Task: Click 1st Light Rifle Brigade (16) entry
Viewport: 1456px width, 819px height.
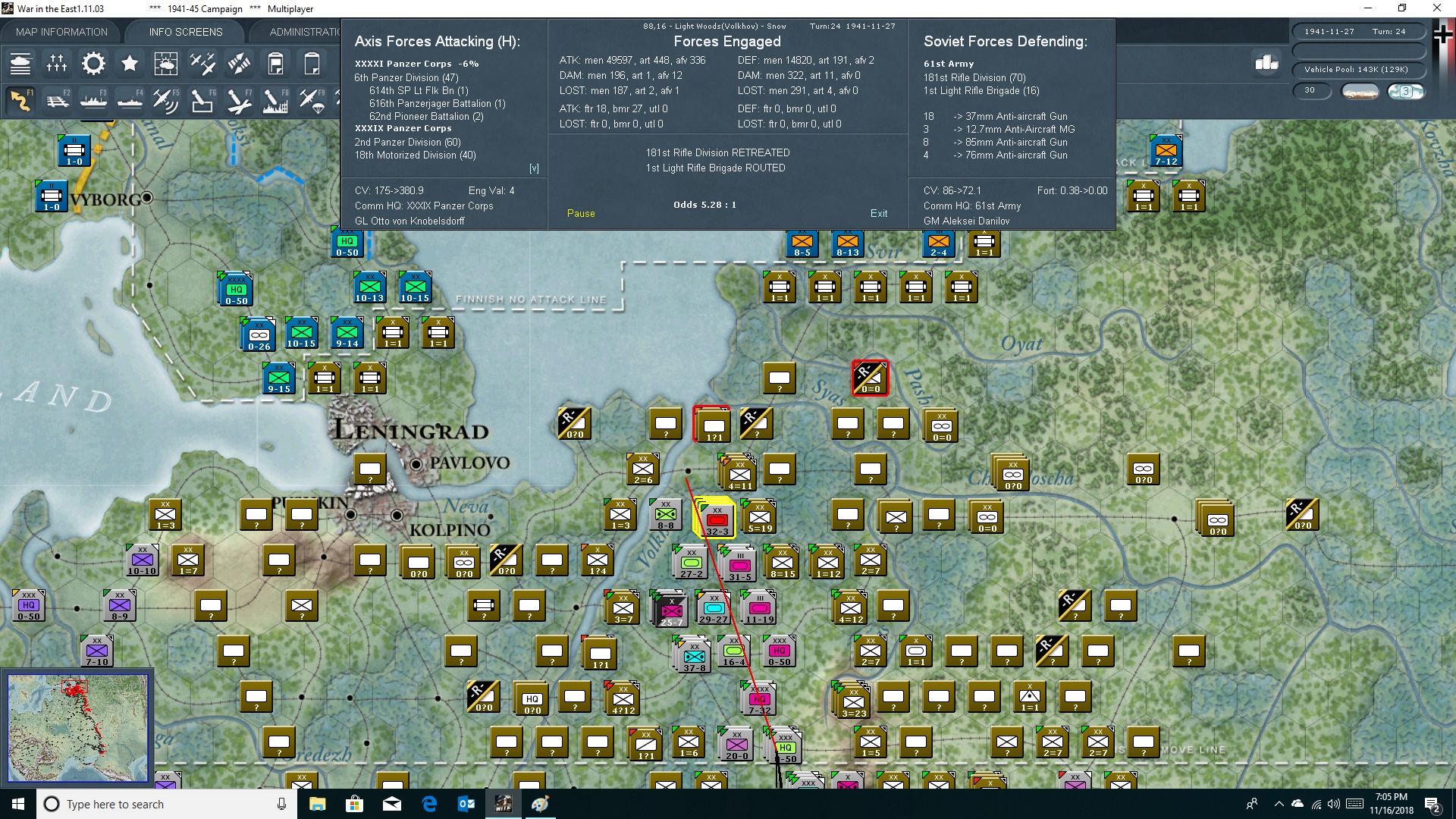Action: click(x=981, y=90)
